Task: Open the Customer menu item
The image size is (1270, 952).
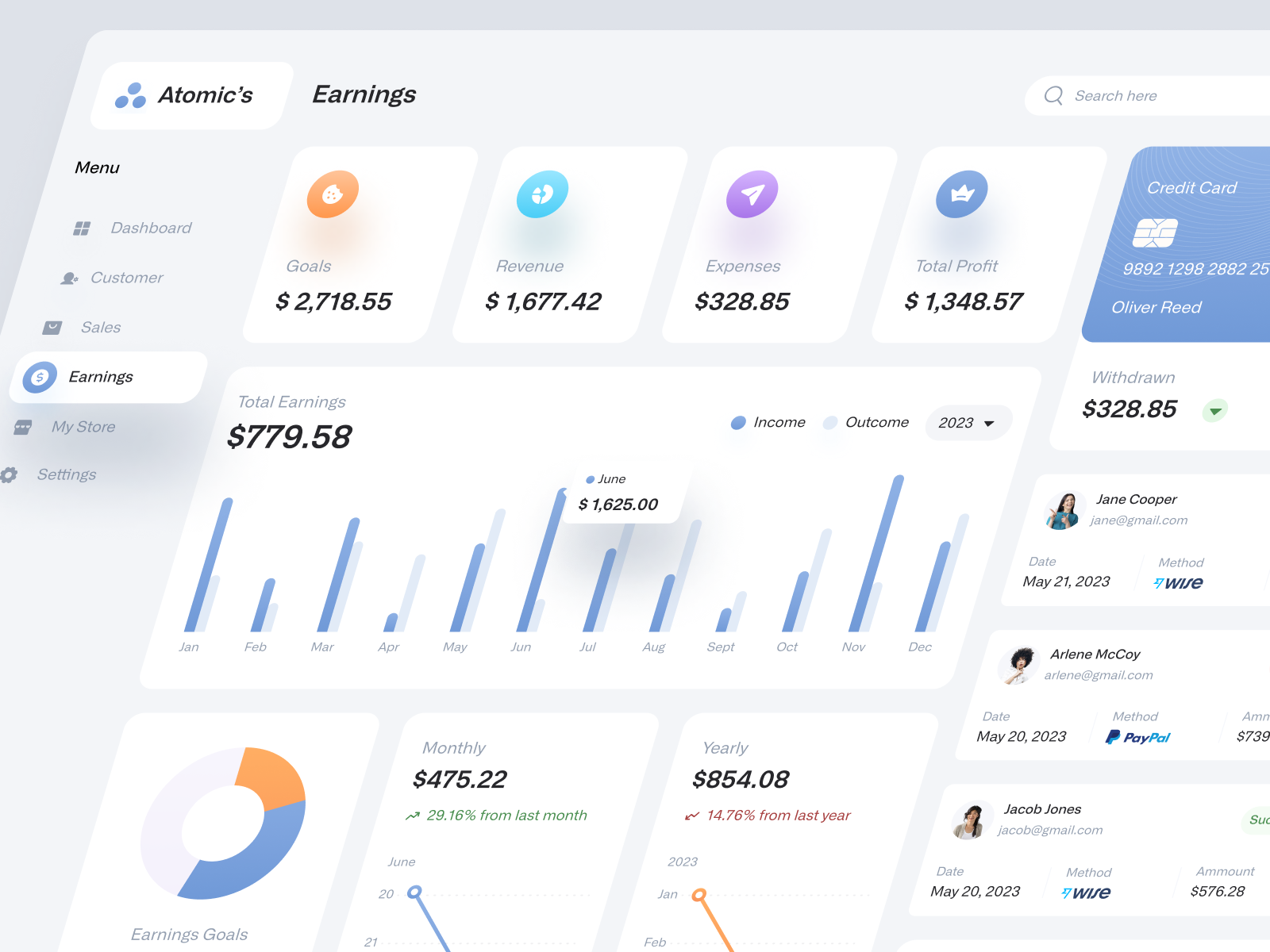Action: click(x=112, y=278)
